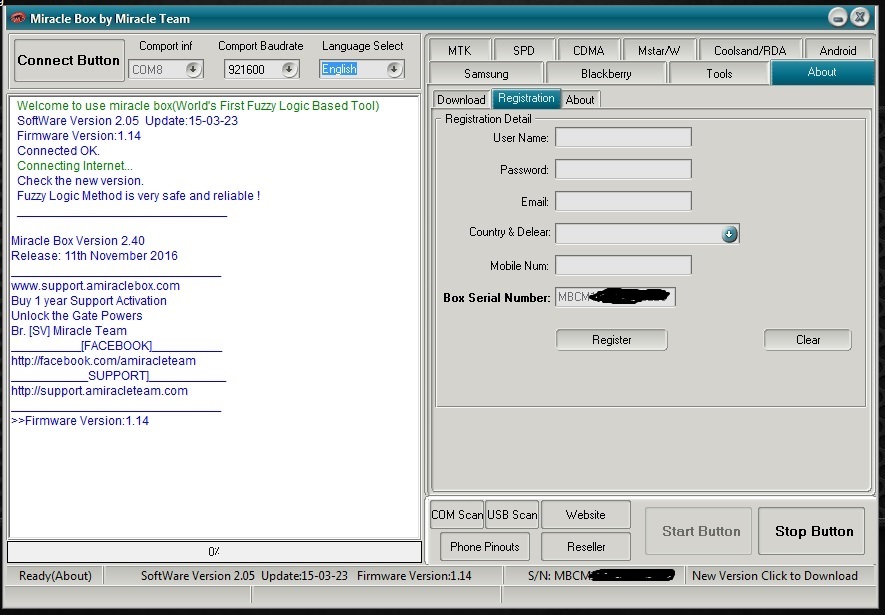Minimize the Miracle Box window
This screenshot has width=885, height=615.
(x=838, y=17)
